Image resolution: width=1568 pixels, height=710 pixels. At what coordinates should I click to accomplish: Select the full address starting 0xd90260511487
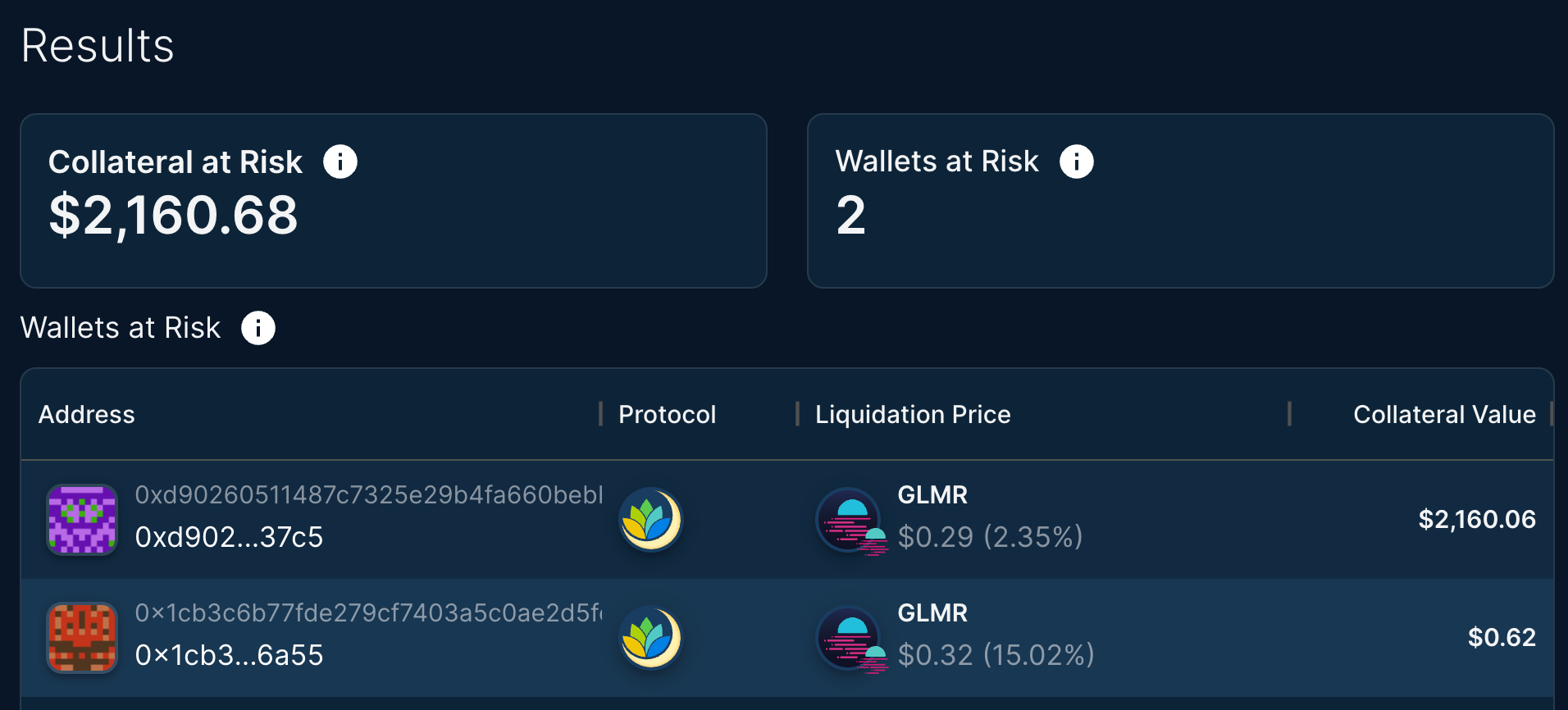point(369,494)
